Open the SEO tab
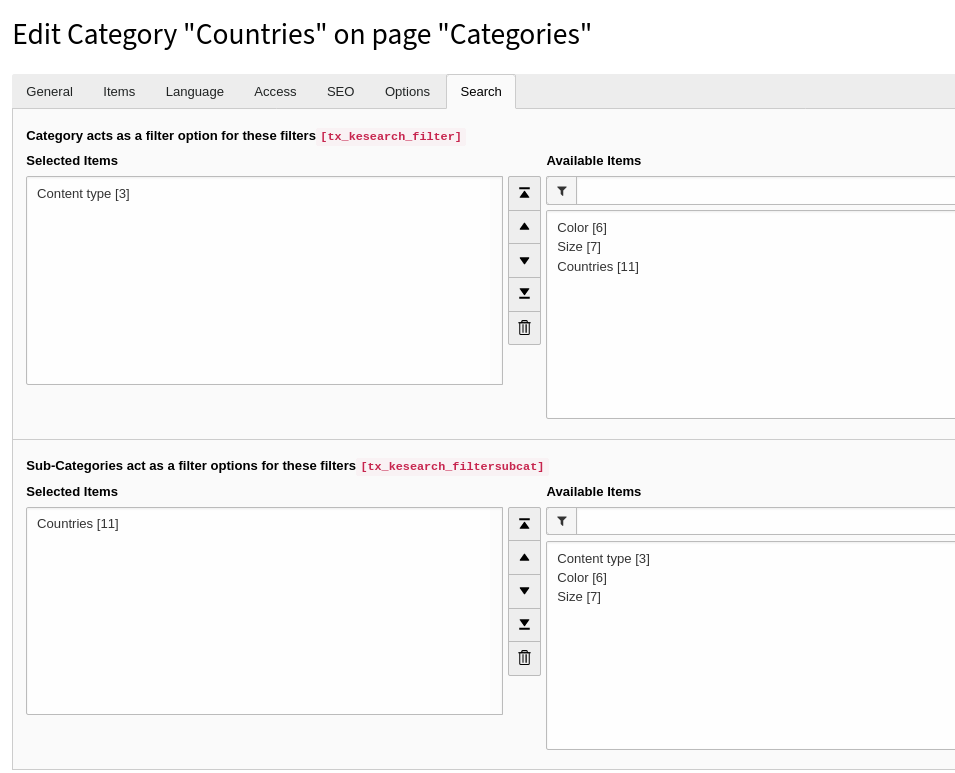 pyautogui.click(x=340, y=91)
